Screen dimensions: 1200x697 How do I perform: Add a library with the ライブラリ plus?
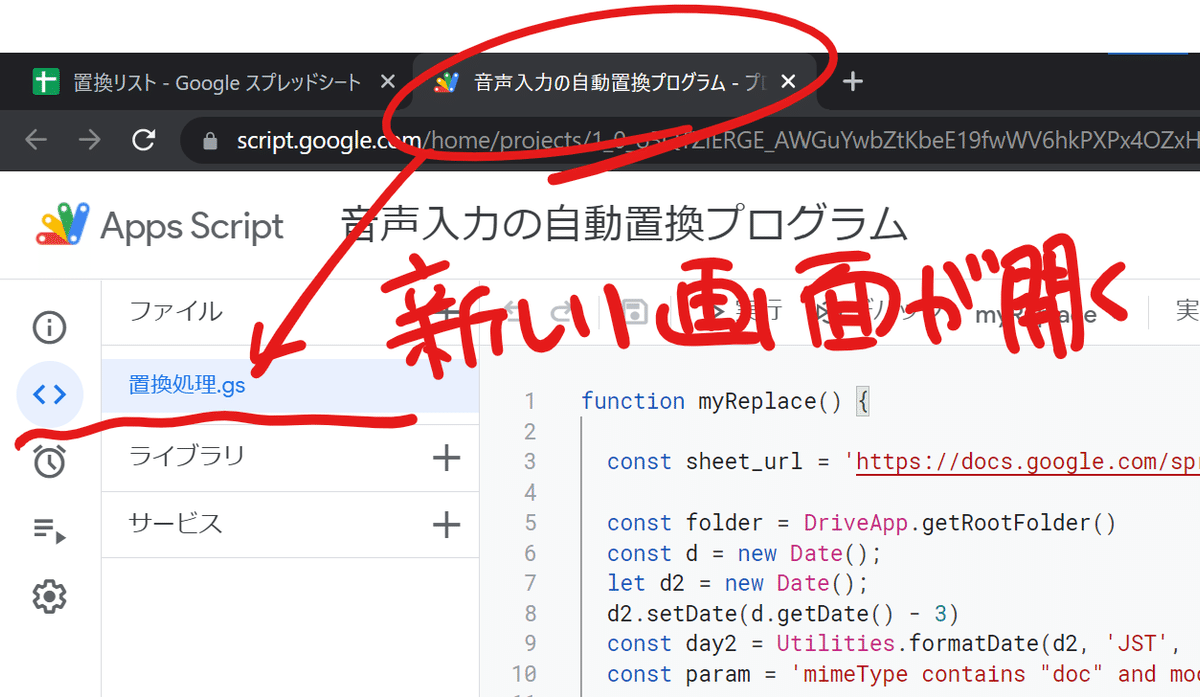tap(446, 458)
